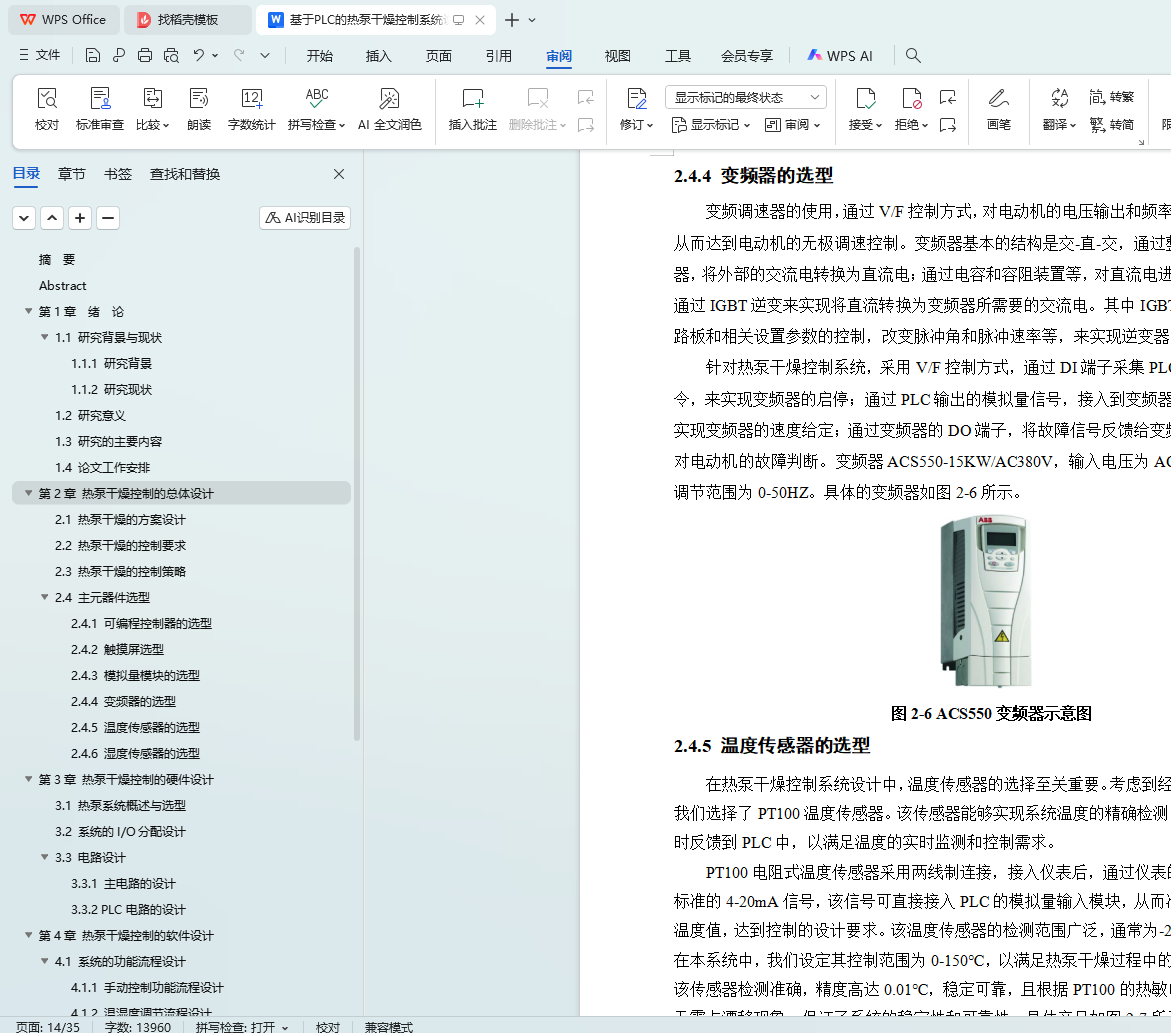Click the undo arrow icon
Viewport: 1171px width, 1033px height.
pos(198,55)
